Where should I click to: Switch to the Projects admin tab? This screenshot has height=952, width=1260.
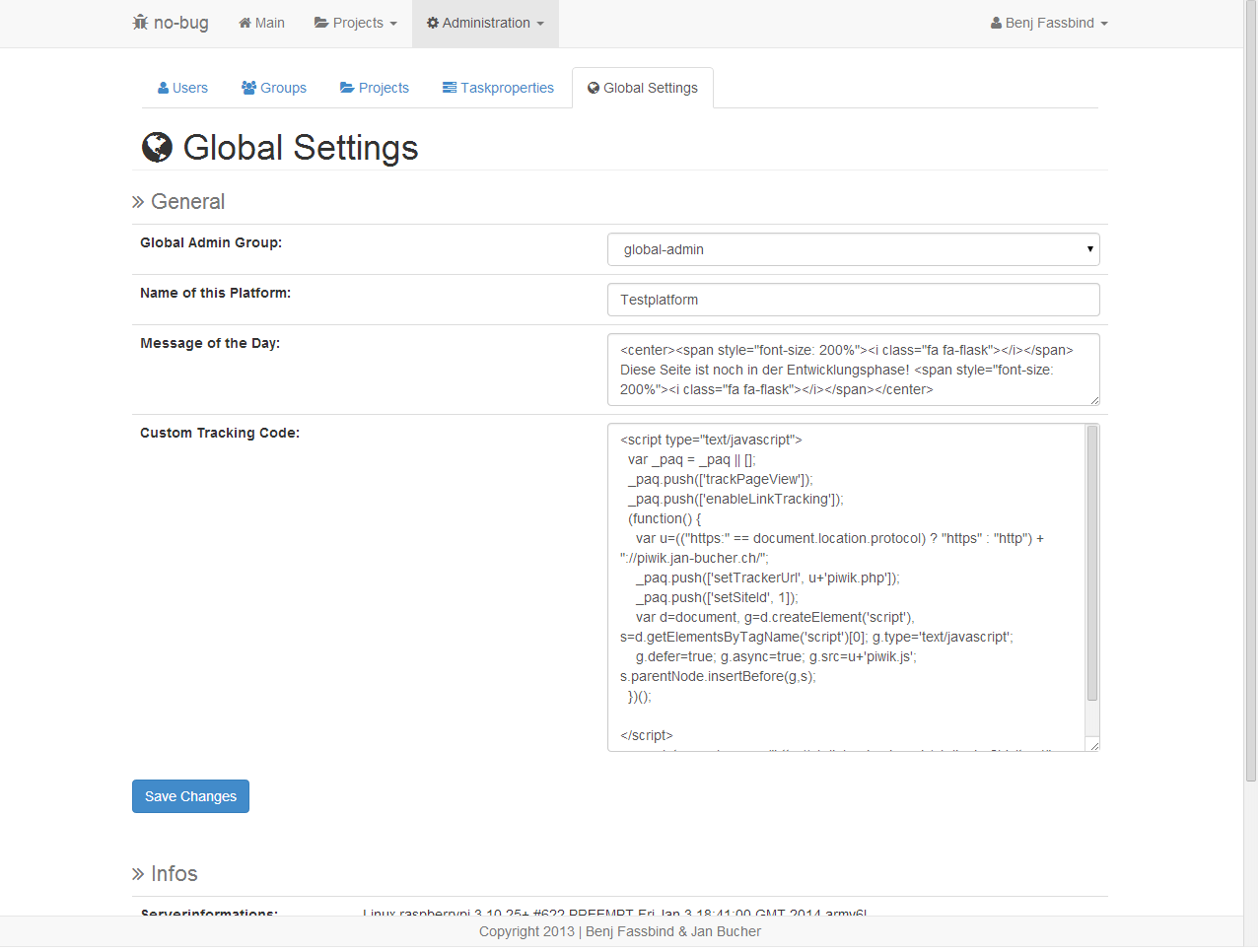pyautogui.click(x=375, y=88)
